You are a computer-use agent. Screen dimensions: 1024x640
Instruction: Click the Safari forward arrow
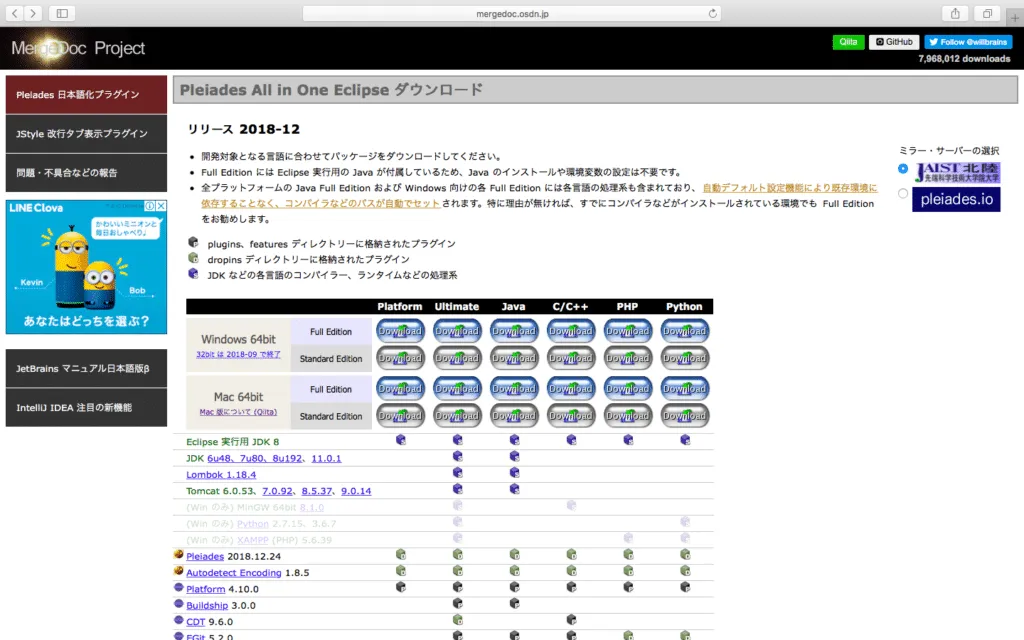tap(33, 13)
